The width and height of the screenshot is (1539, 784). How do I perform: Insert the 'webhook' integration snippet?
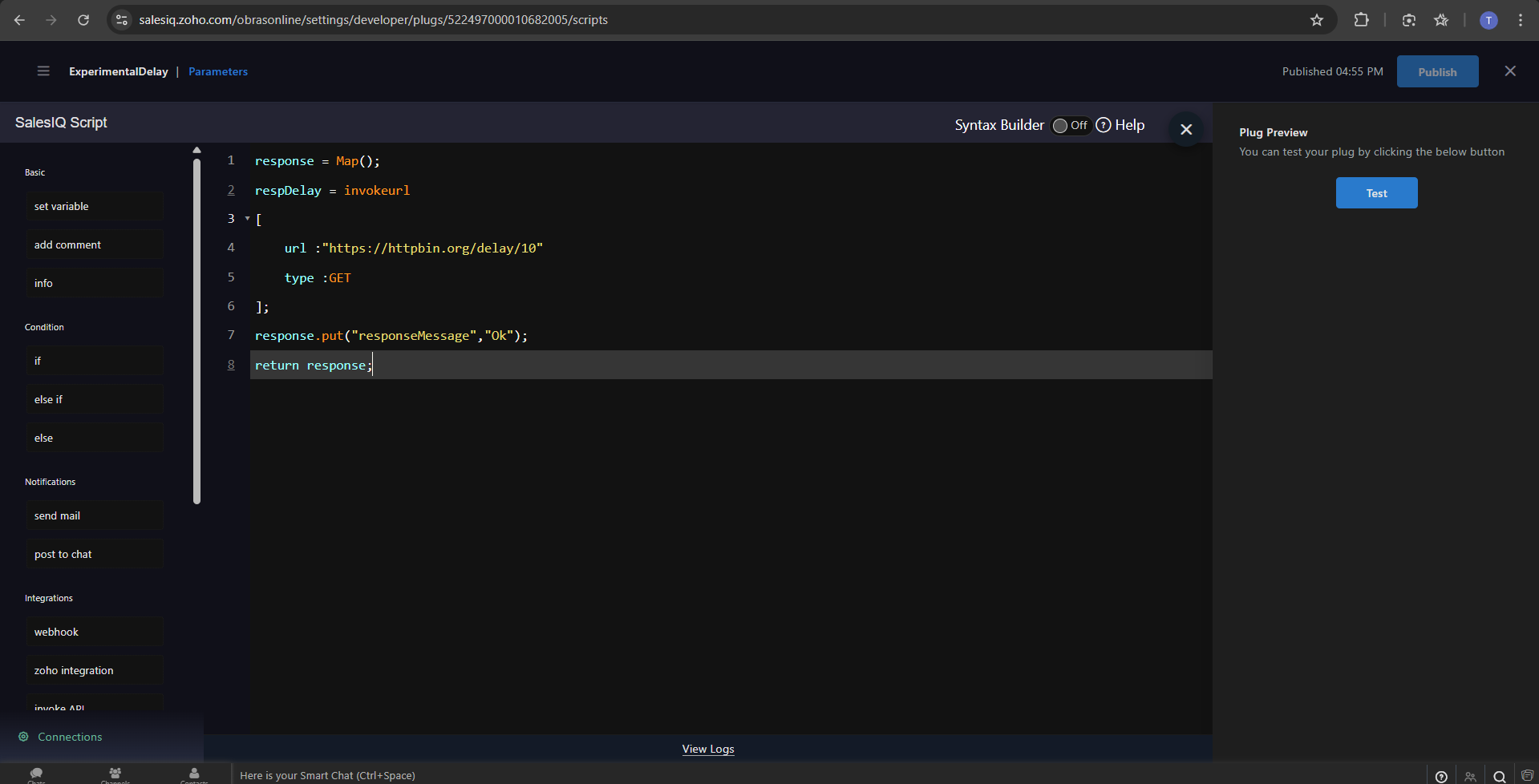pyautogui.click(x=94, y=632)
